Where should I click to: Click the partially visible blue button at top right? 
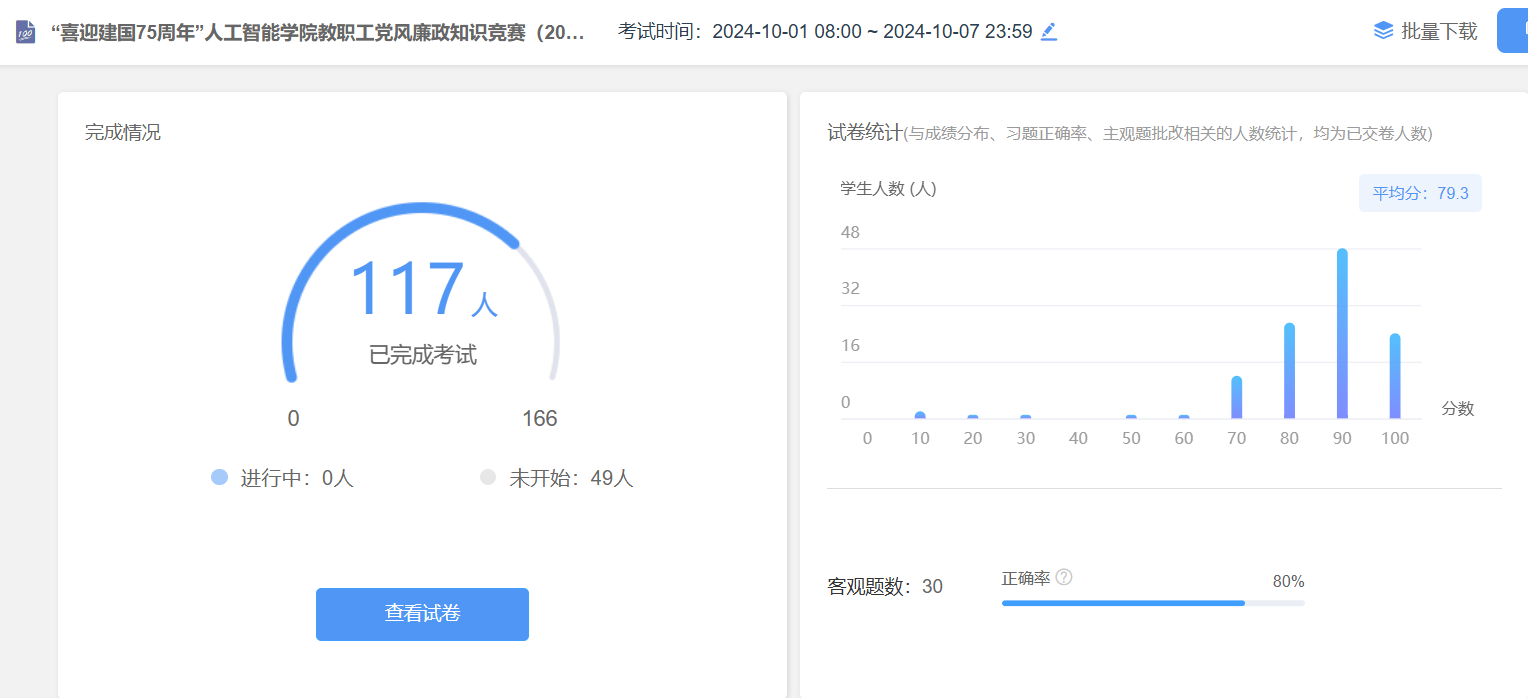point(1512,31)
